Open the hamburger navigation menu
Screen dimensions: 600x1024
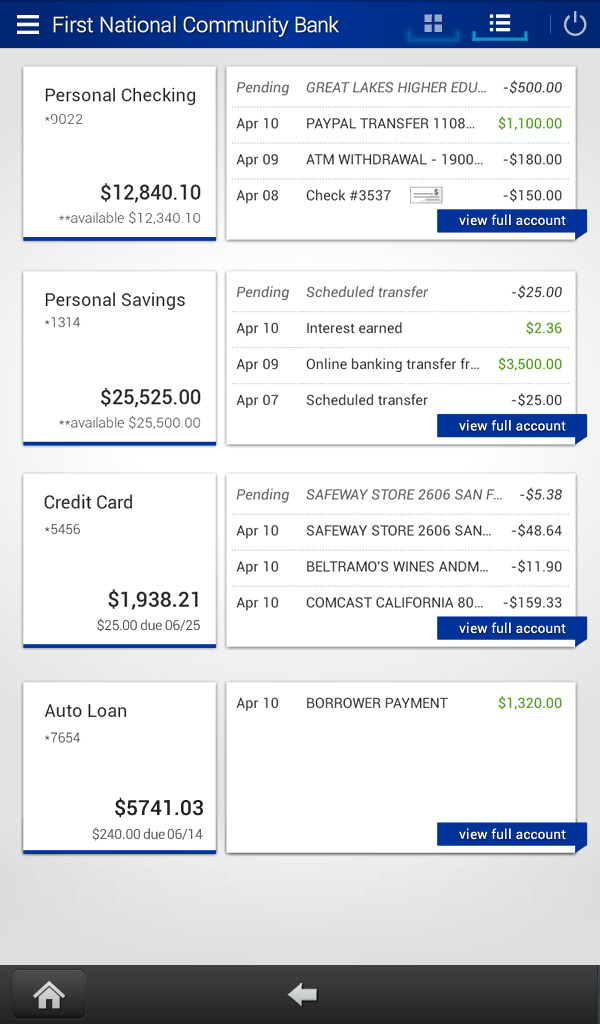[27, 24]
